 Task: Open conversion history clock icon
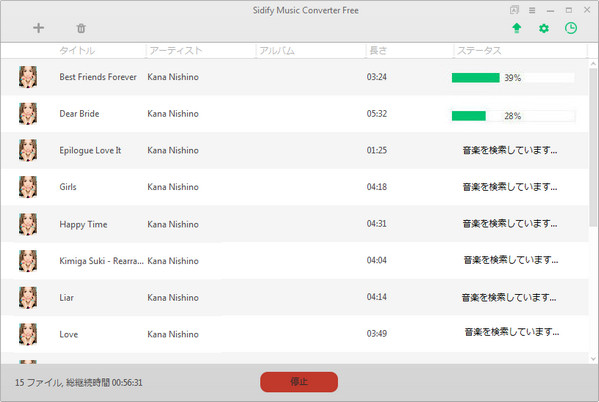click(571, 28)
